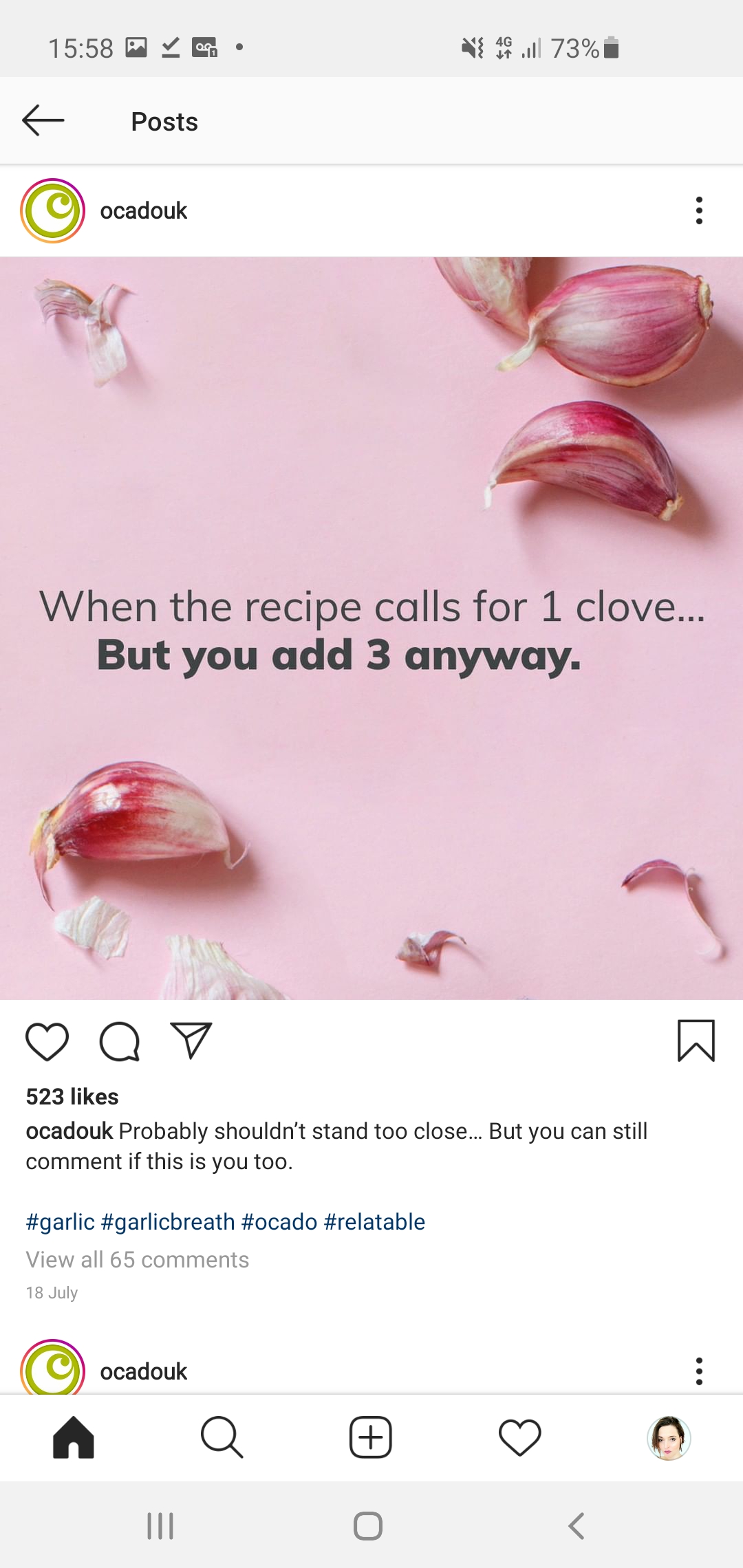Create a new post with plus icon
This screenshot has width=743, height=1568.
coord(371,1437)
